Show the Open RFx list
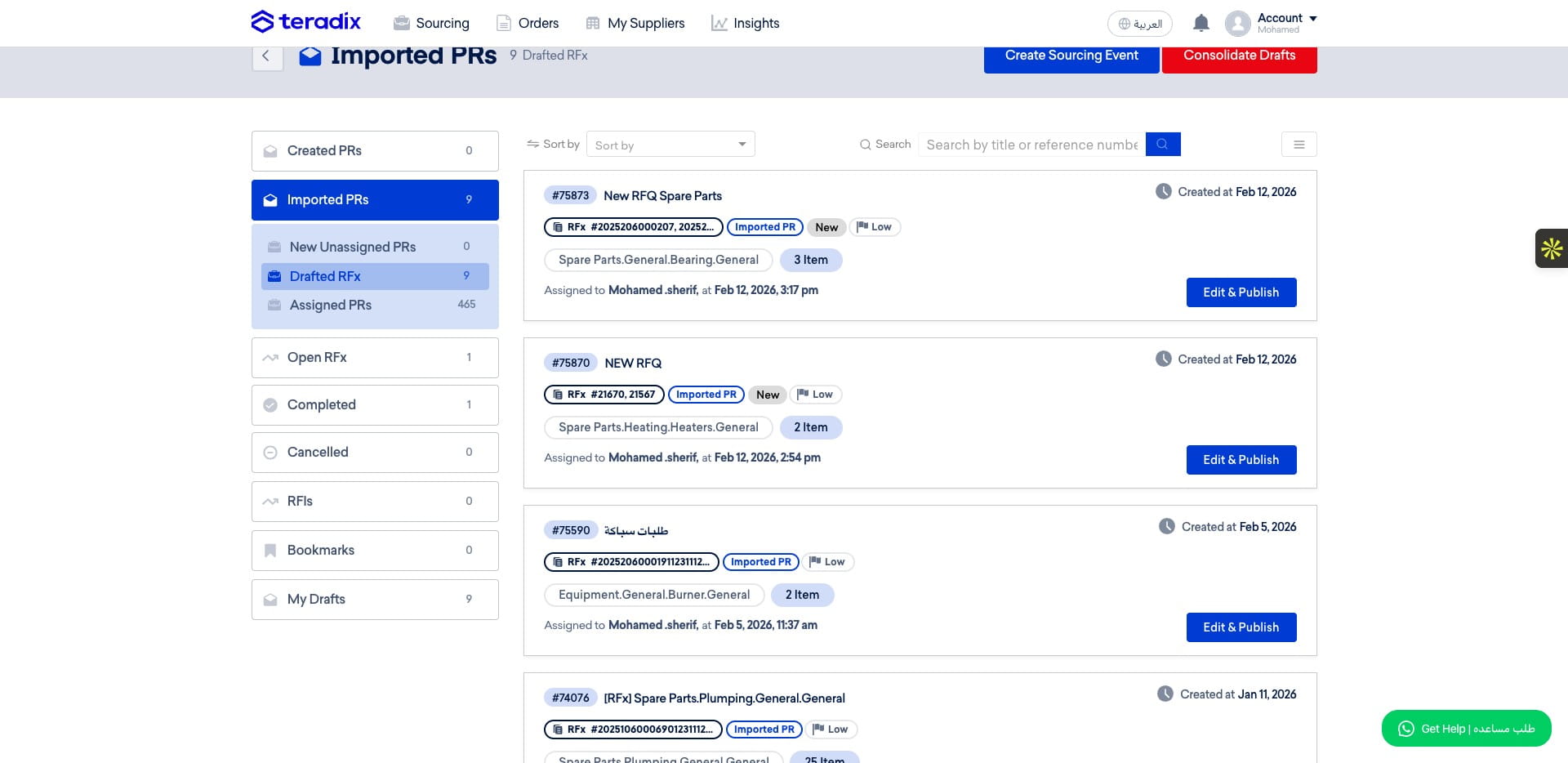 click(375, 358)
